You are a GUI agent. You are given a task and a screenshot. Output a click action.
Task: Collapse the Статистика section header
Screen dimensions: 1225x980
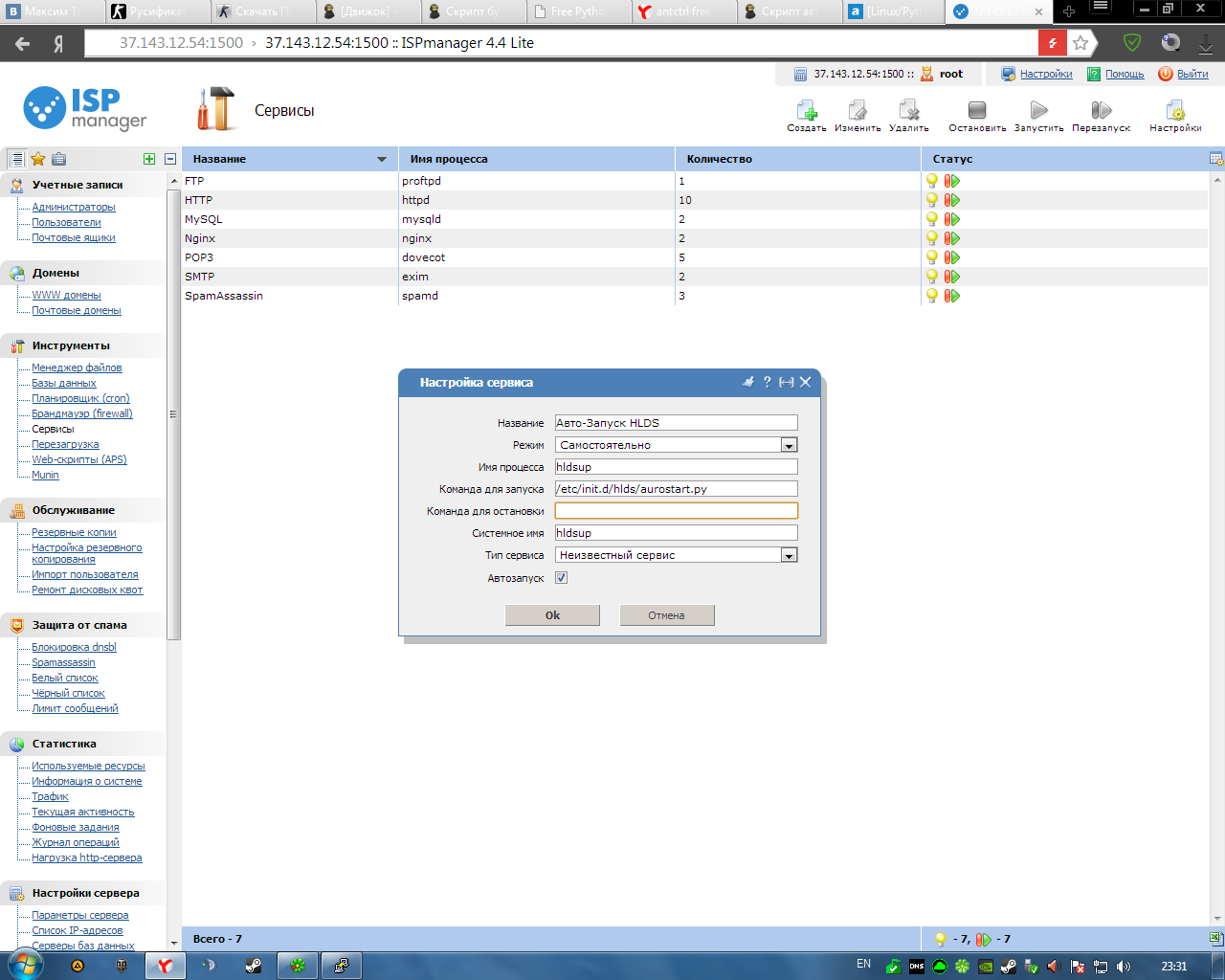point(83,744)
